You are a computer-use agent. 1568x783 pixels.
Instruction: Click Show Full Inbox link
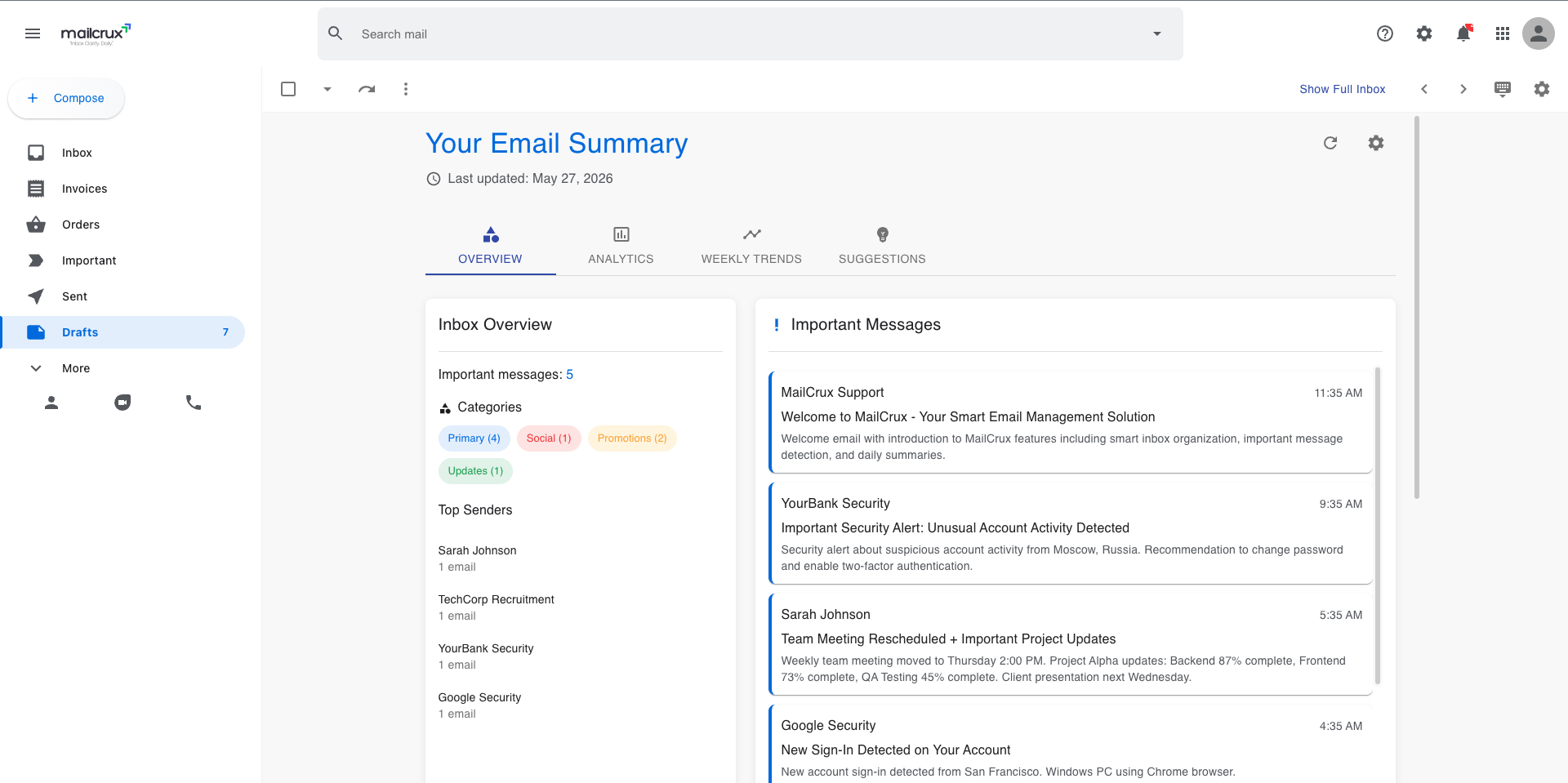[x=1342, y=89]
